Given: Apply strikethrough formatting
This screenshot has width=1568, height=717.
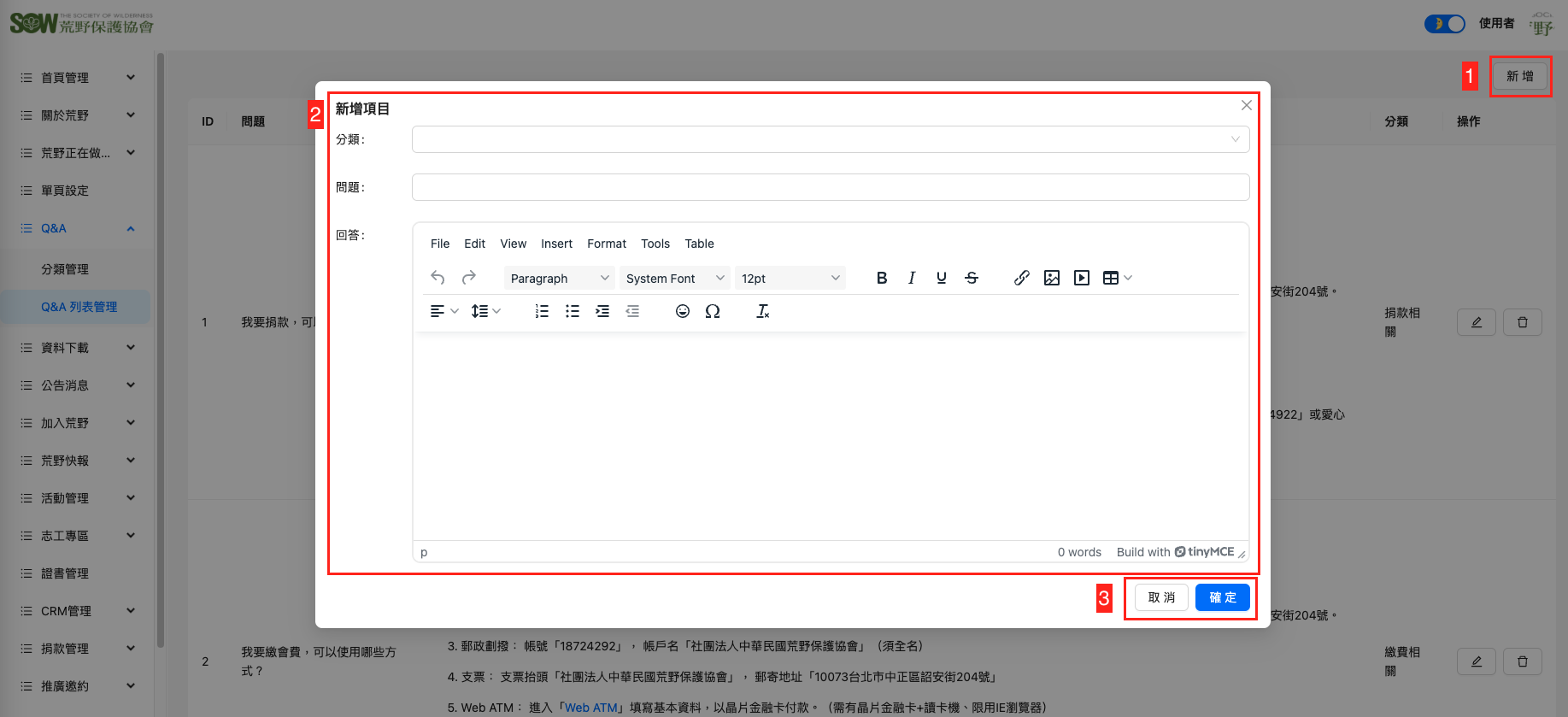Looking at the screenshot, I should click(x=972, y=278).
